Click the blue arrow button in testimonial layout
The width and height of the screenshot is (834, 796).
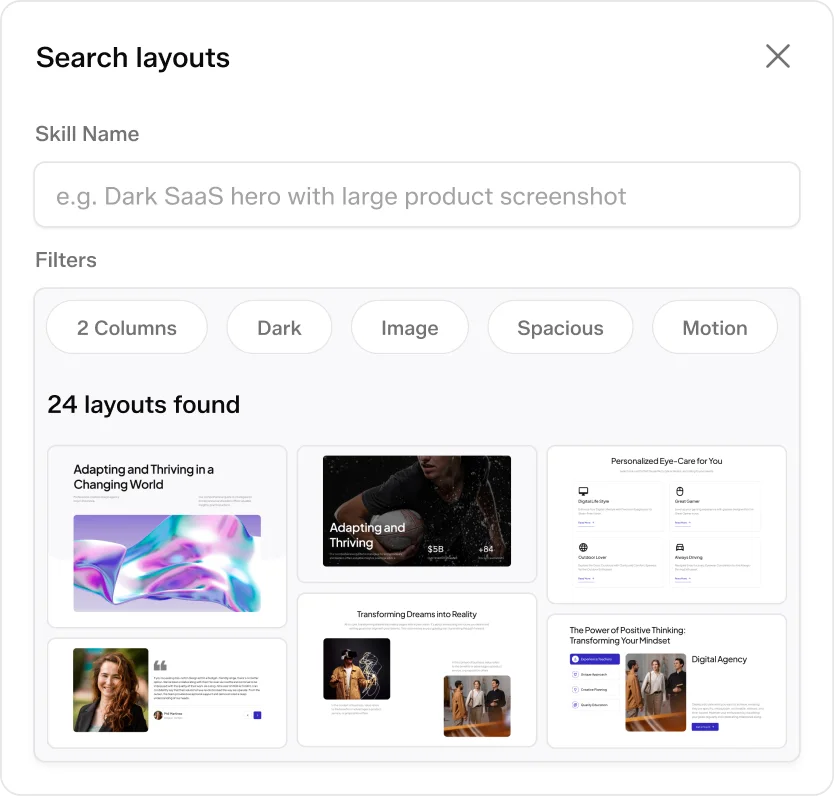[257, 715]
